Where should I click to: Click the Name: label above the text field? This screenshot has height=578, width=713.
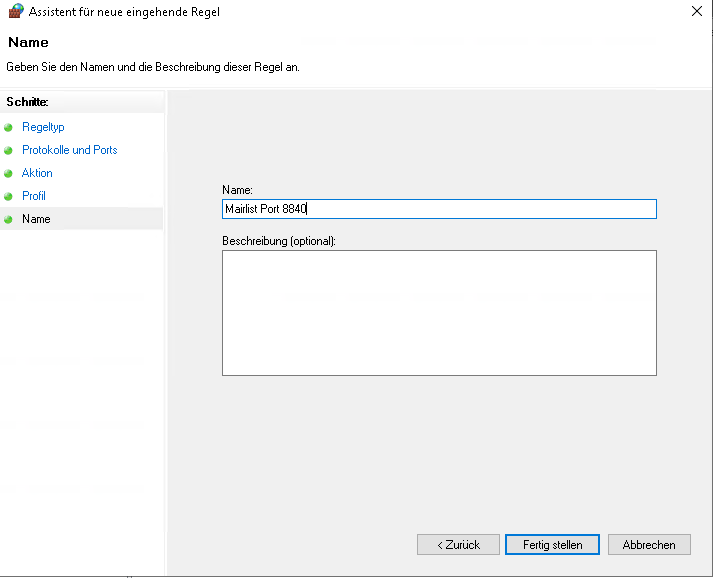coord(237,190)
